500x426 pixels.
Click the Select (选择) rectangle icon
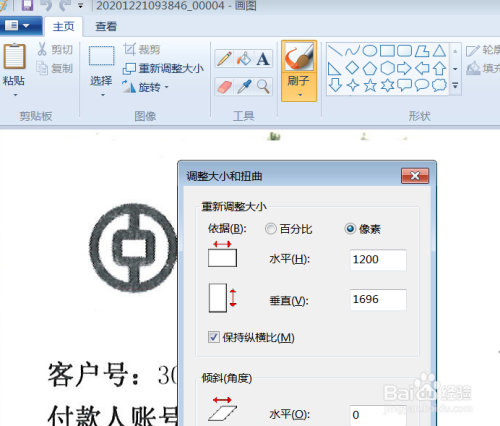(102, 56)
